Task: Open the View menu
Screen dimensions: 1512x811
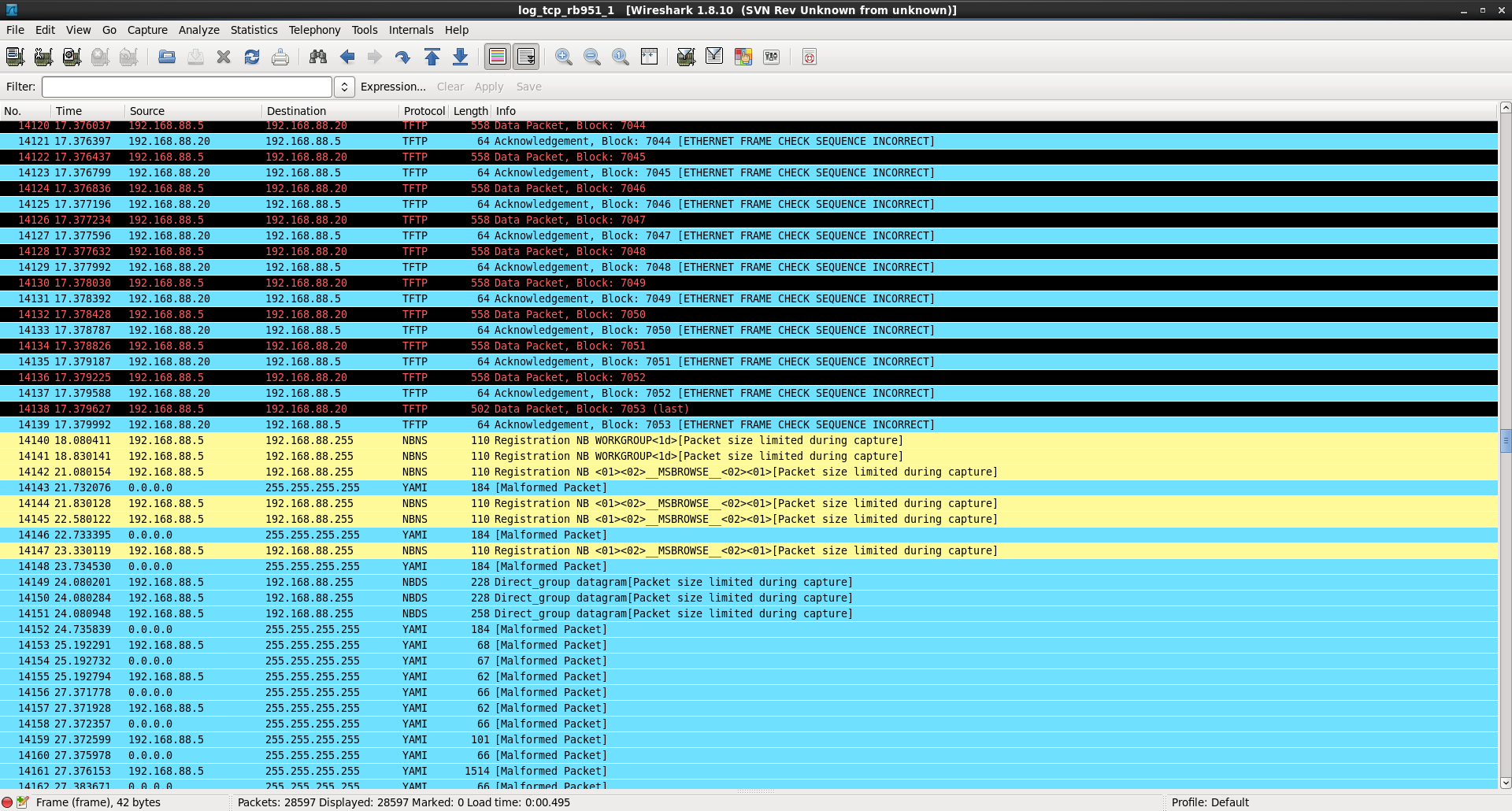Action: click(78, 30)
